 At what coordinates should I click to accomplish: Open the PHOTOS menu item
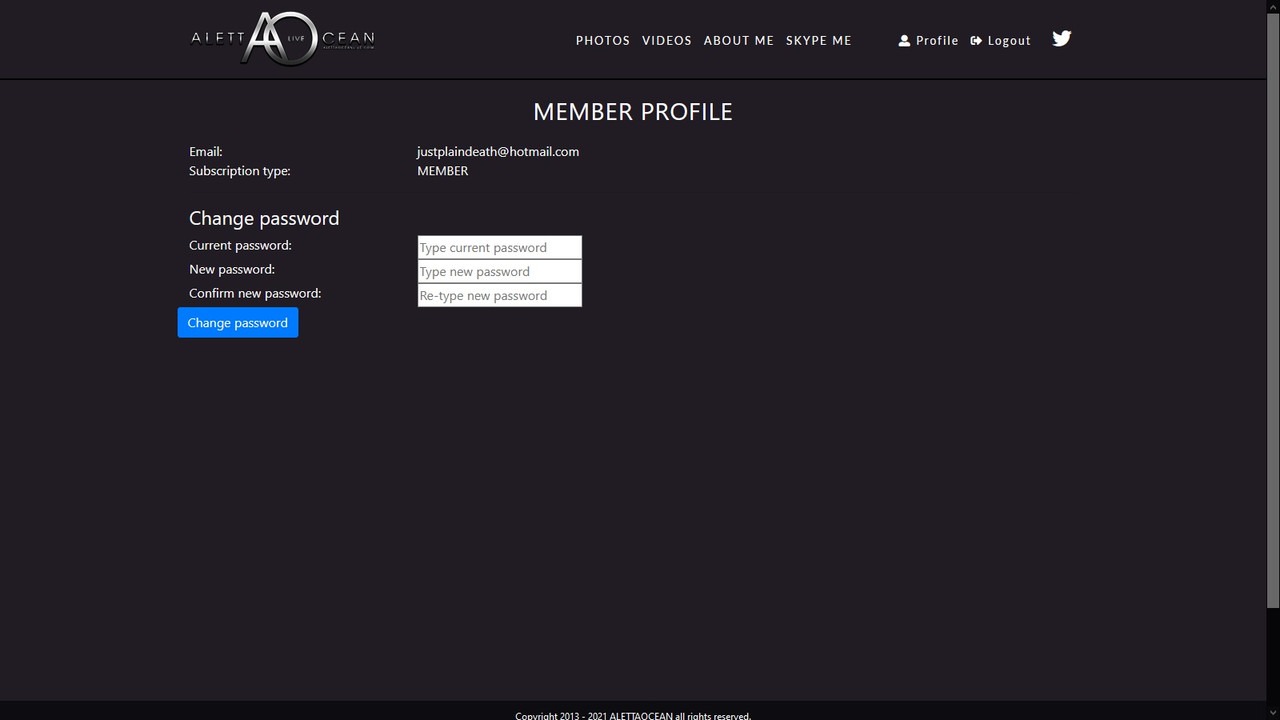click(x=602, y=41)
